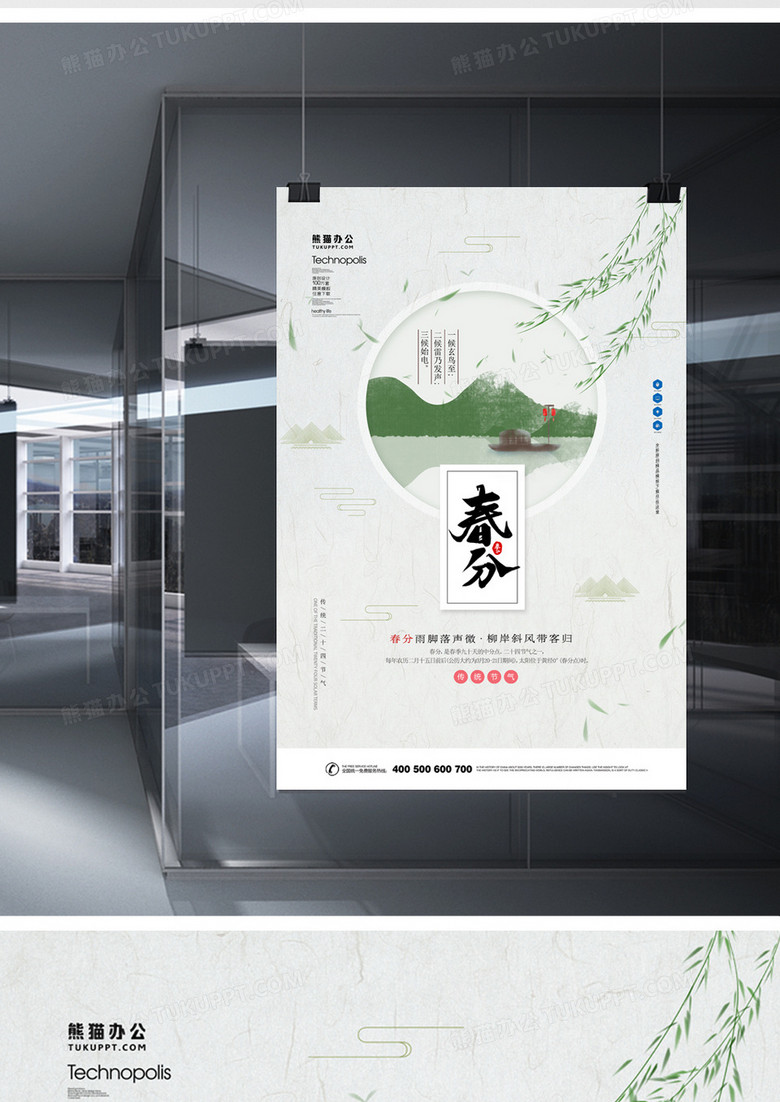
Task: Click the right black binder clip
Action: [661, 190]
